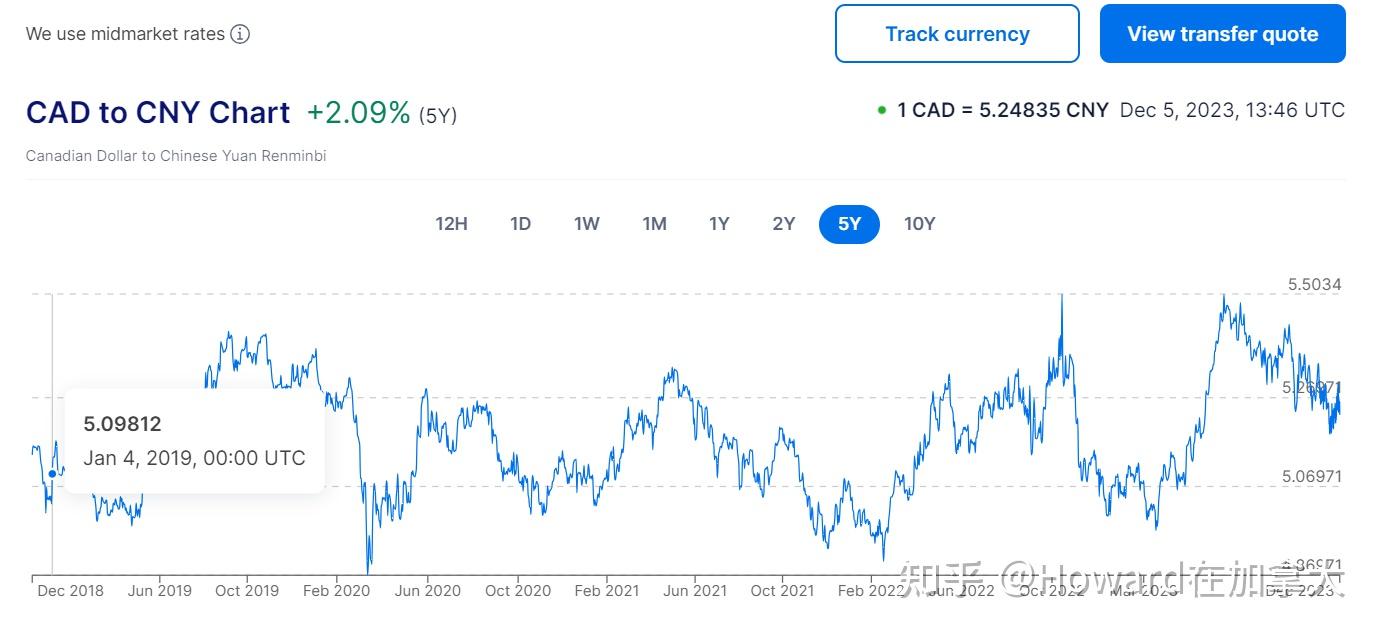Click the Track currency button
1381x636 pixels.
956,33
